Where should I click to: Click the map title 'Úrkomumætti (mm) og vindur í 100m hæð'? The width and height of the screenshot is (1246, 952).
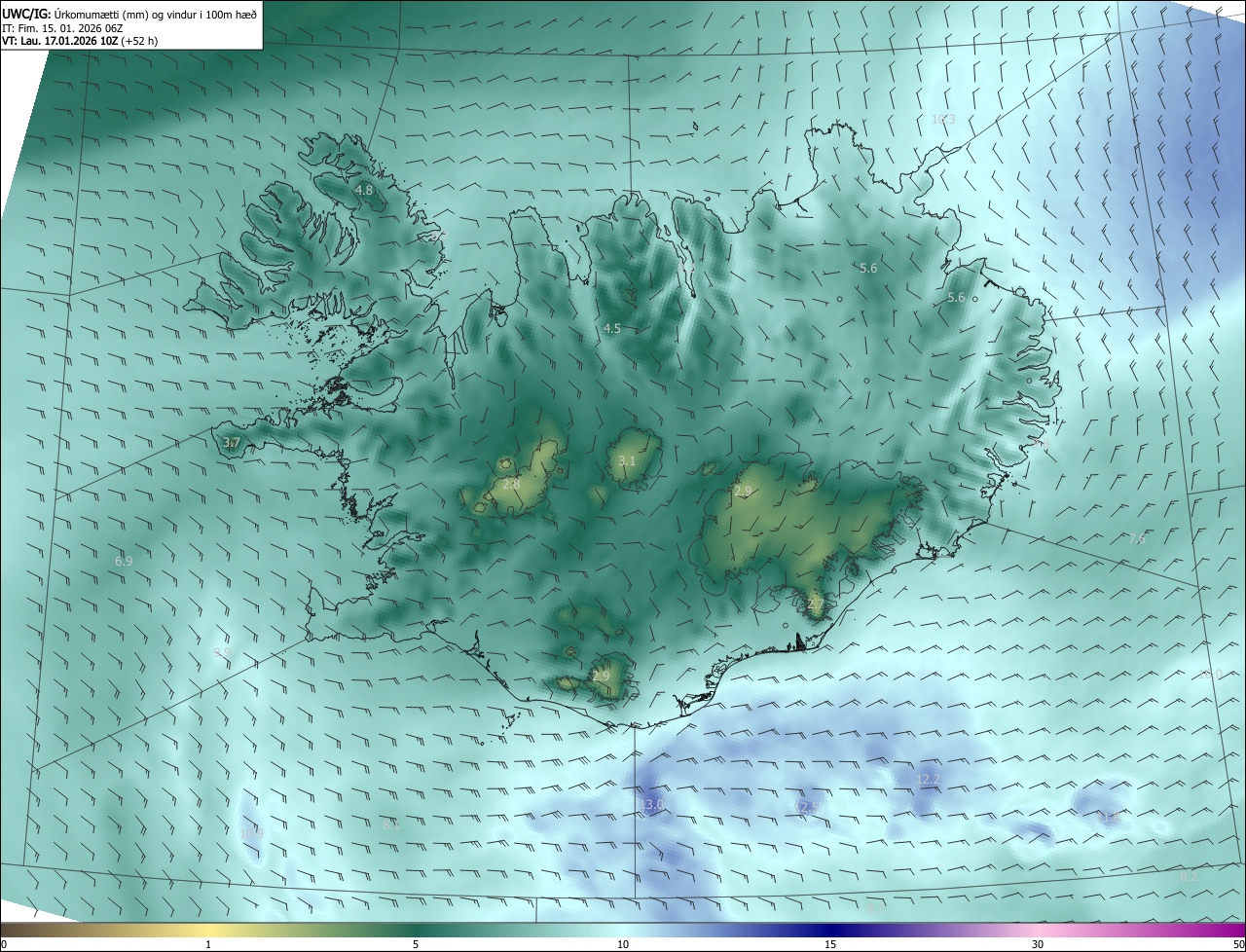(x=155, y=13)
